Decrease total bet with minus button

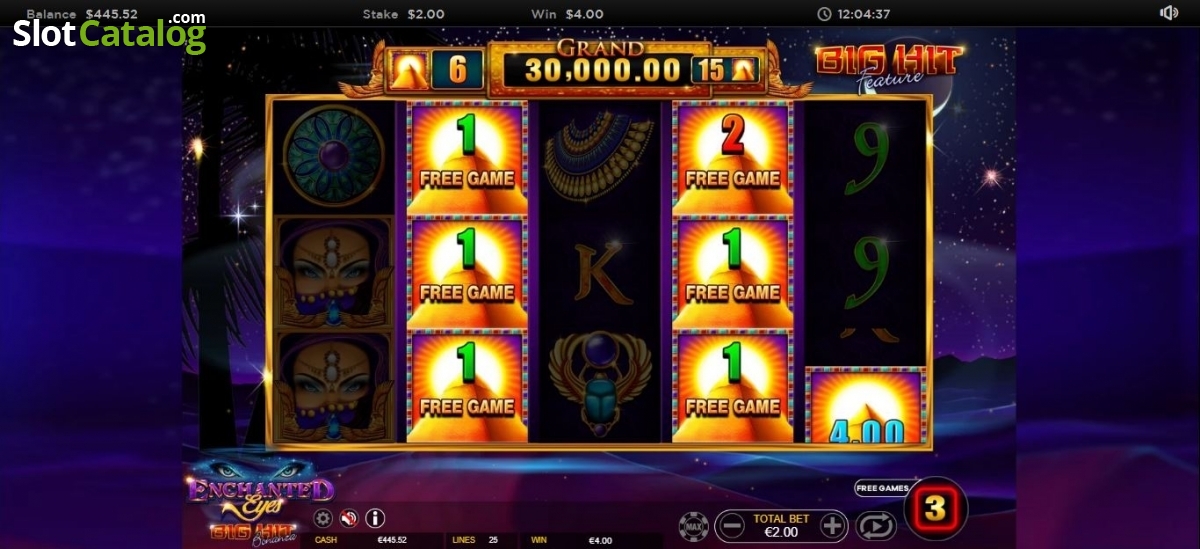pos(733,525)
